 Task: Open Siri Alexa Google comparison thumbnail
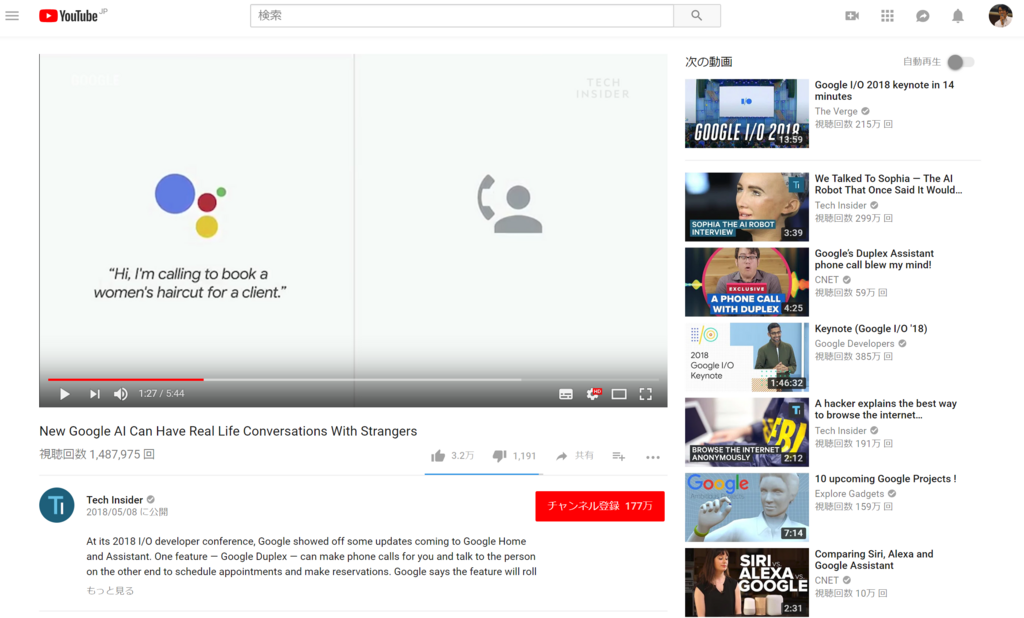coord(746,583)
